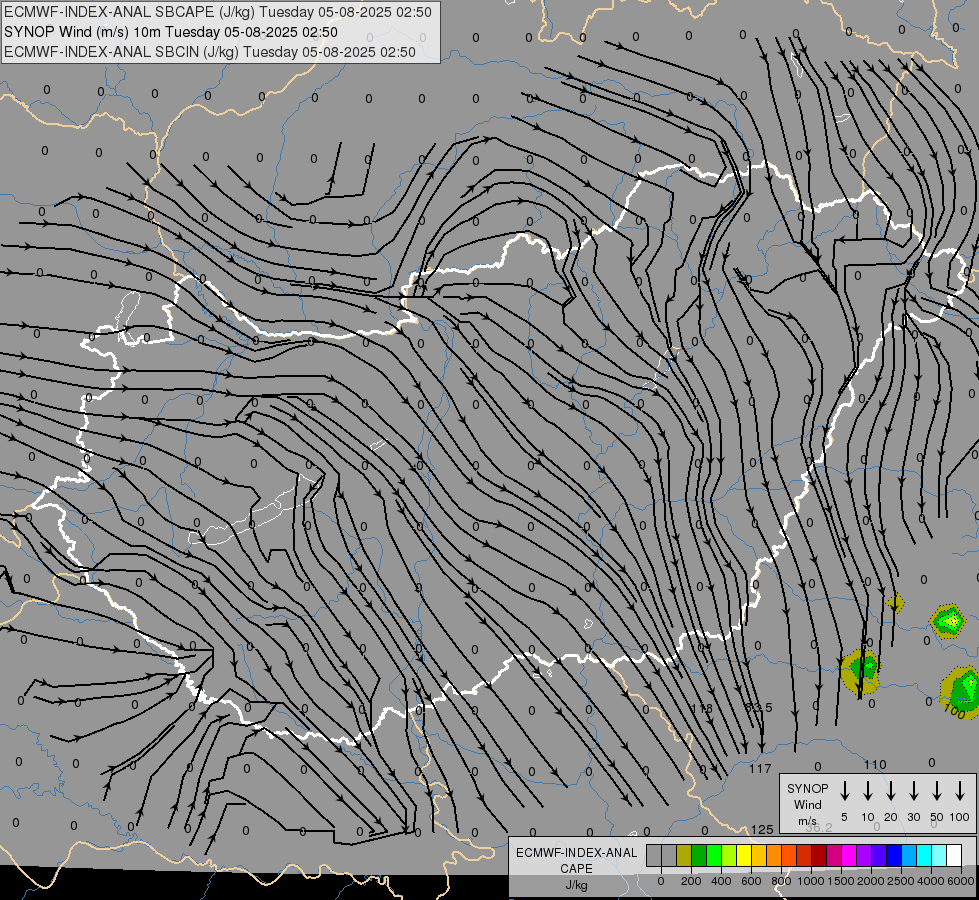
Task: Click the 50 m/s wind arrow in legend
Action: (x=937, y=791)
